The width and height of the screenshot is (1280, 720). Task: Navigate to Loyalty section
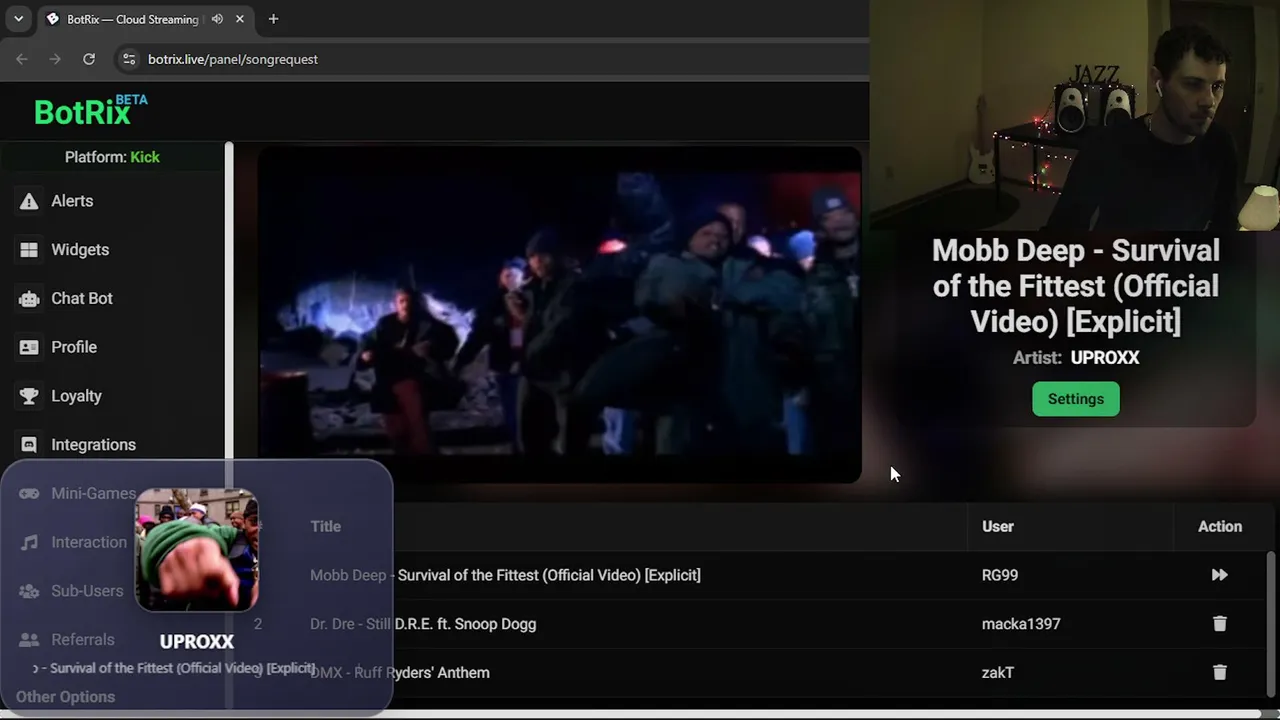pyautogui.click(x=76, y=396)
